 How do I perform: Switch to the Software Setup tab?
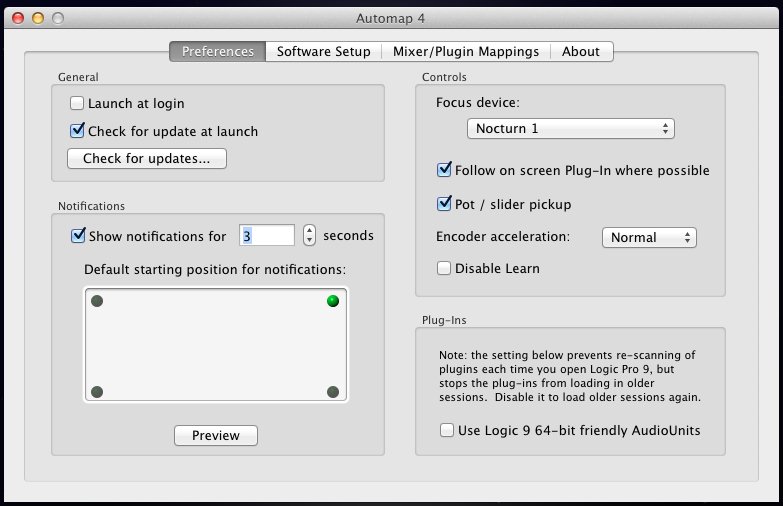tap(323, 51)
